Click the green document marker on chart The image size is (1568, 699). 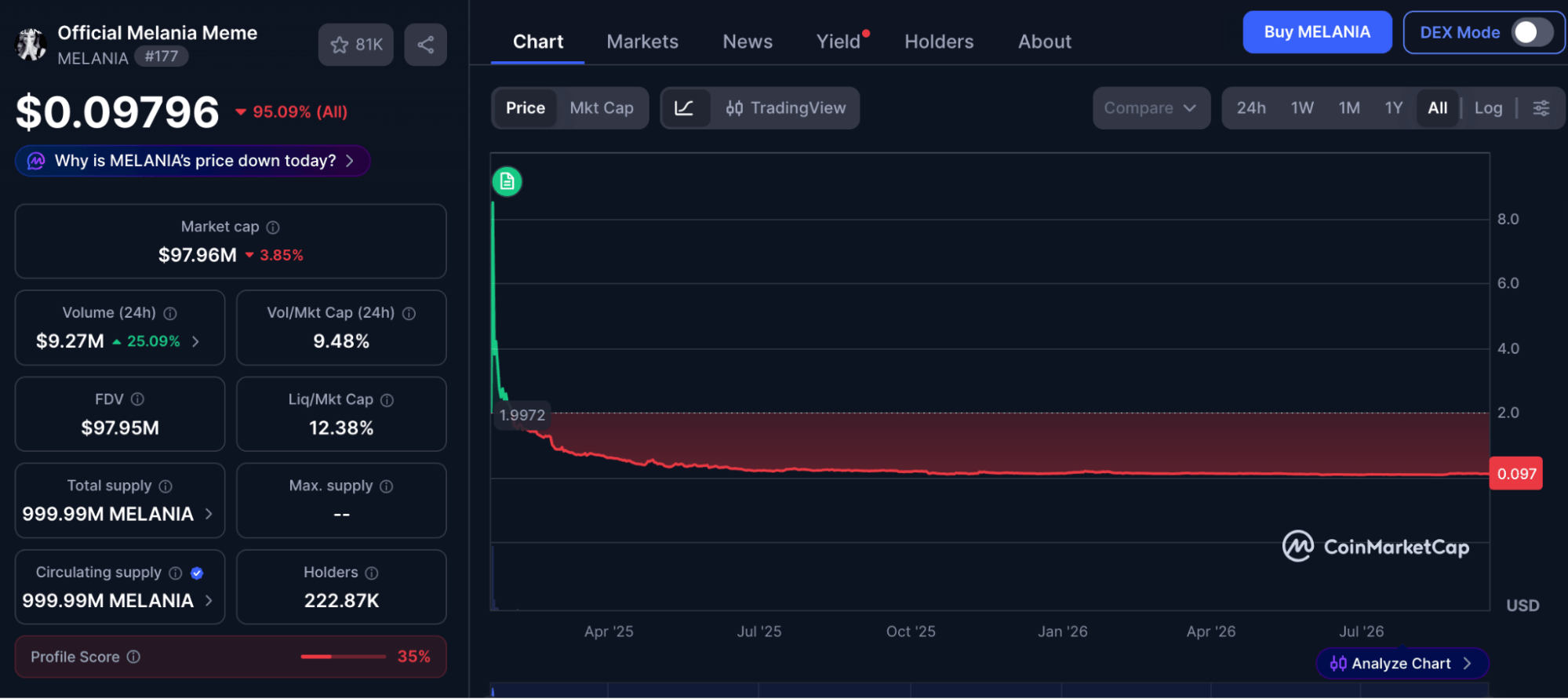pyautogui.click(x=507, y=181)
